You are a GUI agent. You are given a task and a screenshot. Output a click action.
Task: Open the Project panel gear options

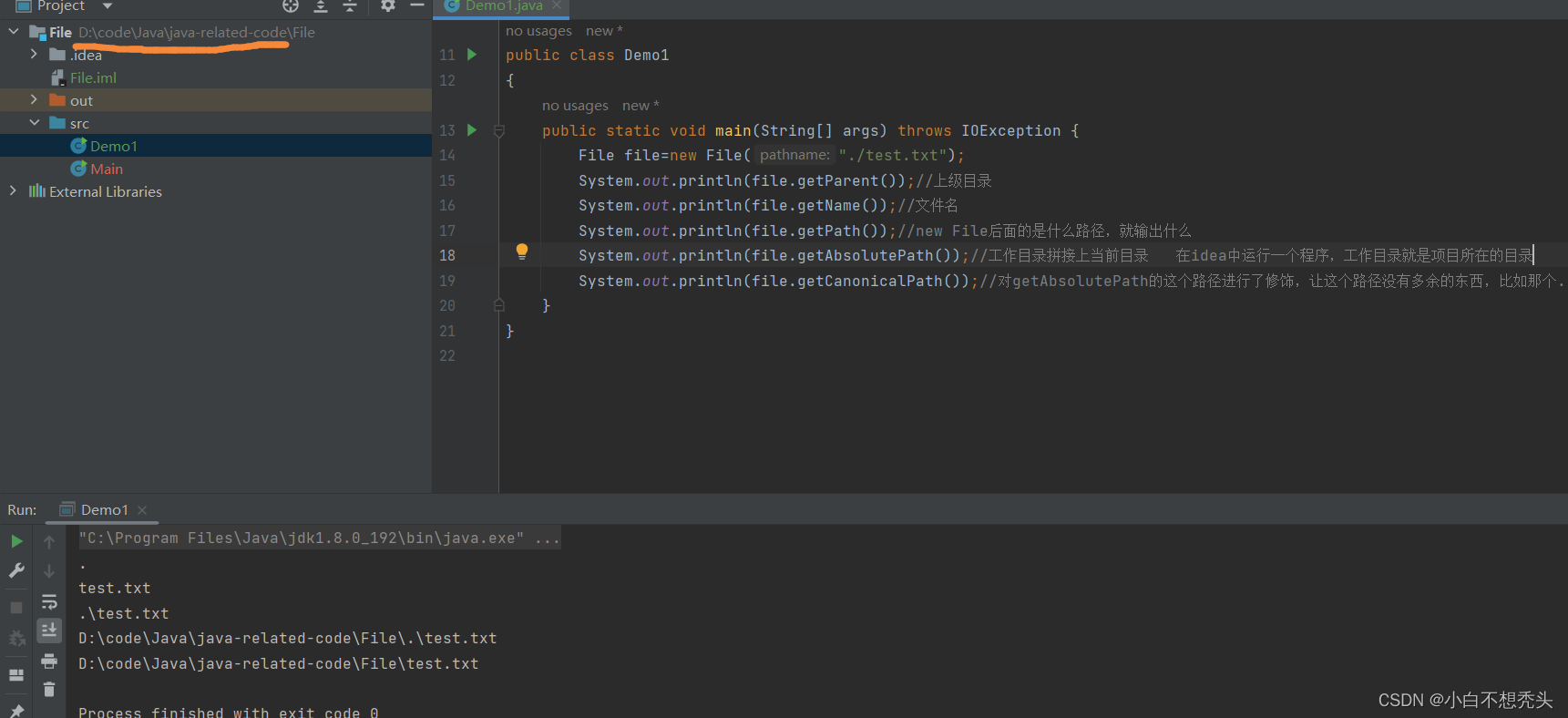click(x=388, y=5)
